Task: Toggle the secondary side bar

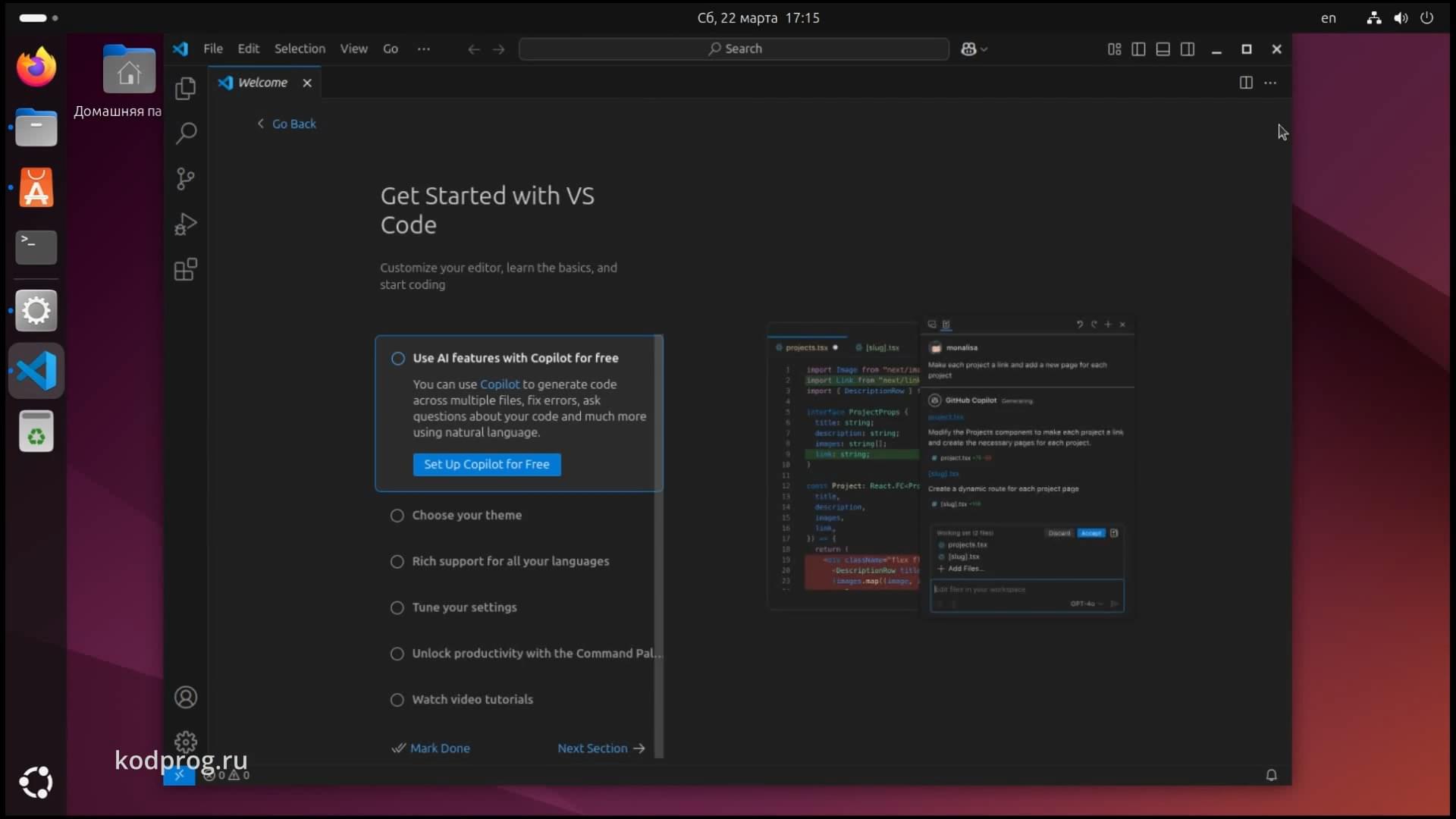Action: (1188, 49)
